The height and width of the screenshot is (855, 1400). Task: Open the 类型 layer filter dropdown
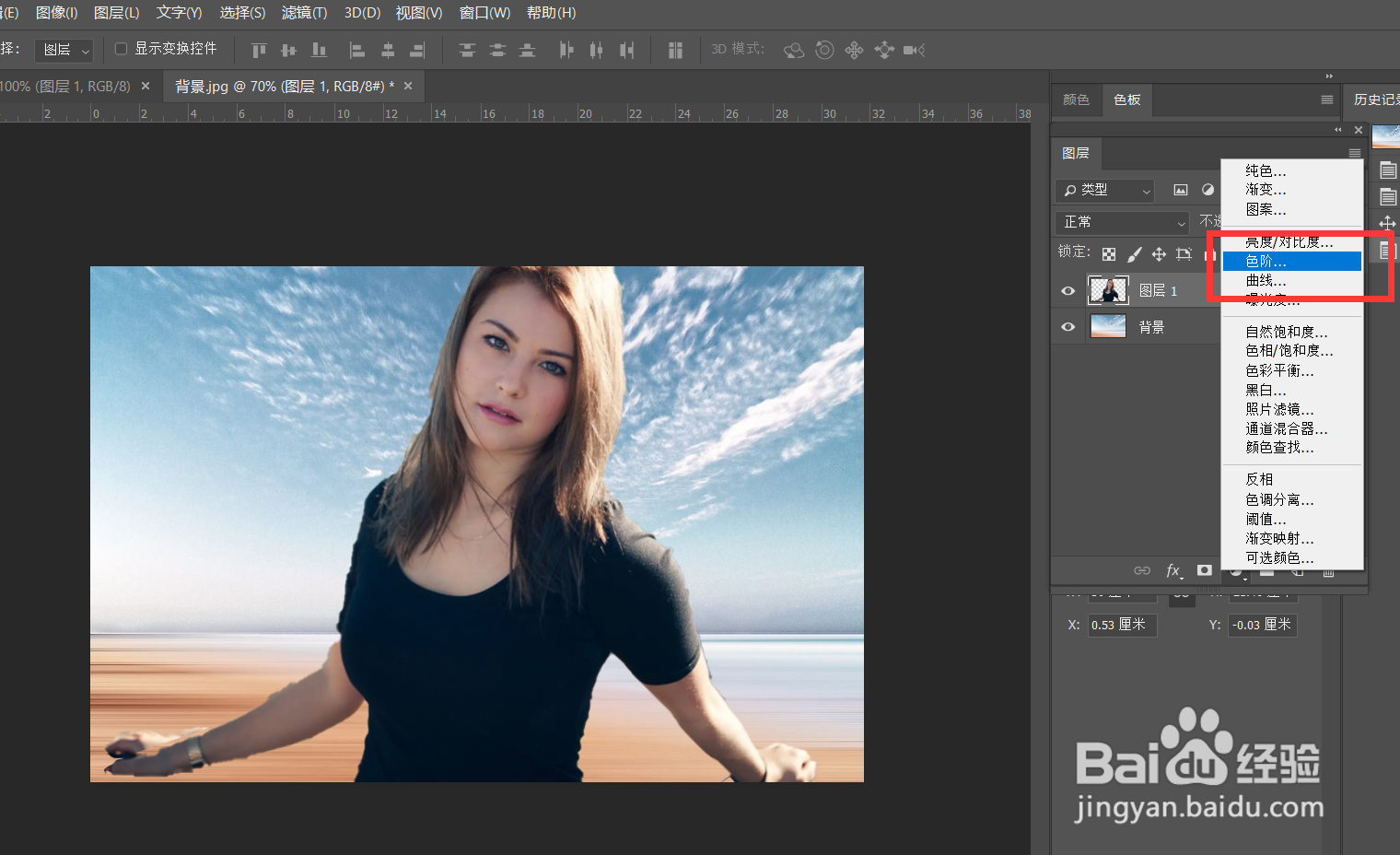tap(1105, 191)
